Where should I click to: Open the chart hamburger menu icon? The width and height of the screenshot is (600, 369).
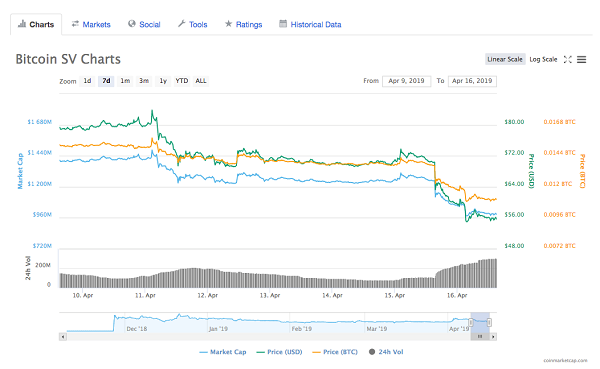click(x=581, y=59)
